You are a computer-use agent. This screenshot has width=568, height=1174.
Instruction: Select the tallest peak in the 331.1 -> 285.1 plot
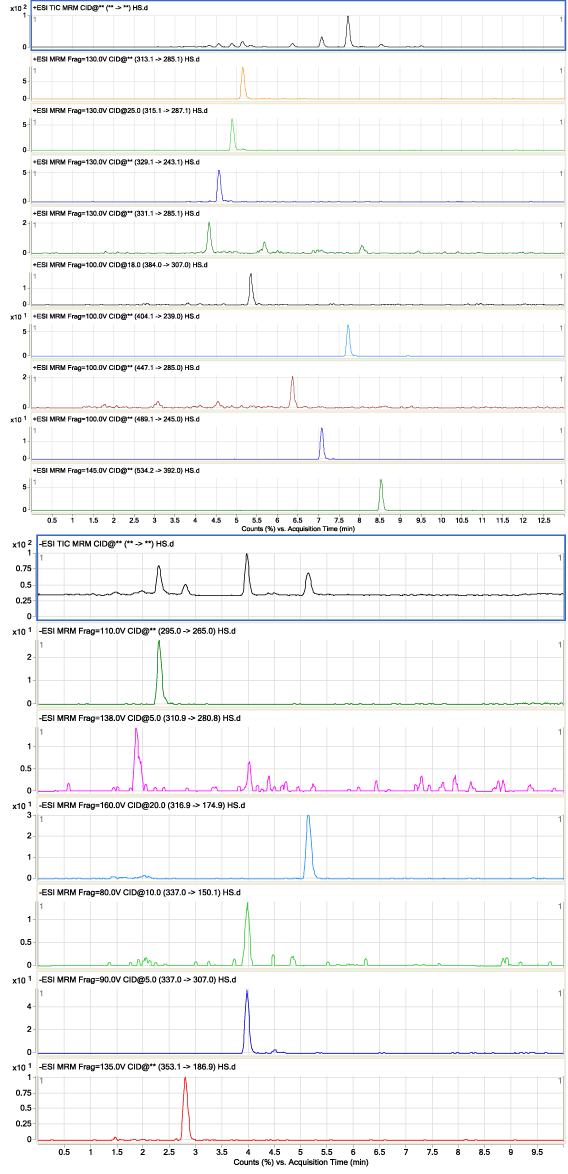tap(209, 237)
